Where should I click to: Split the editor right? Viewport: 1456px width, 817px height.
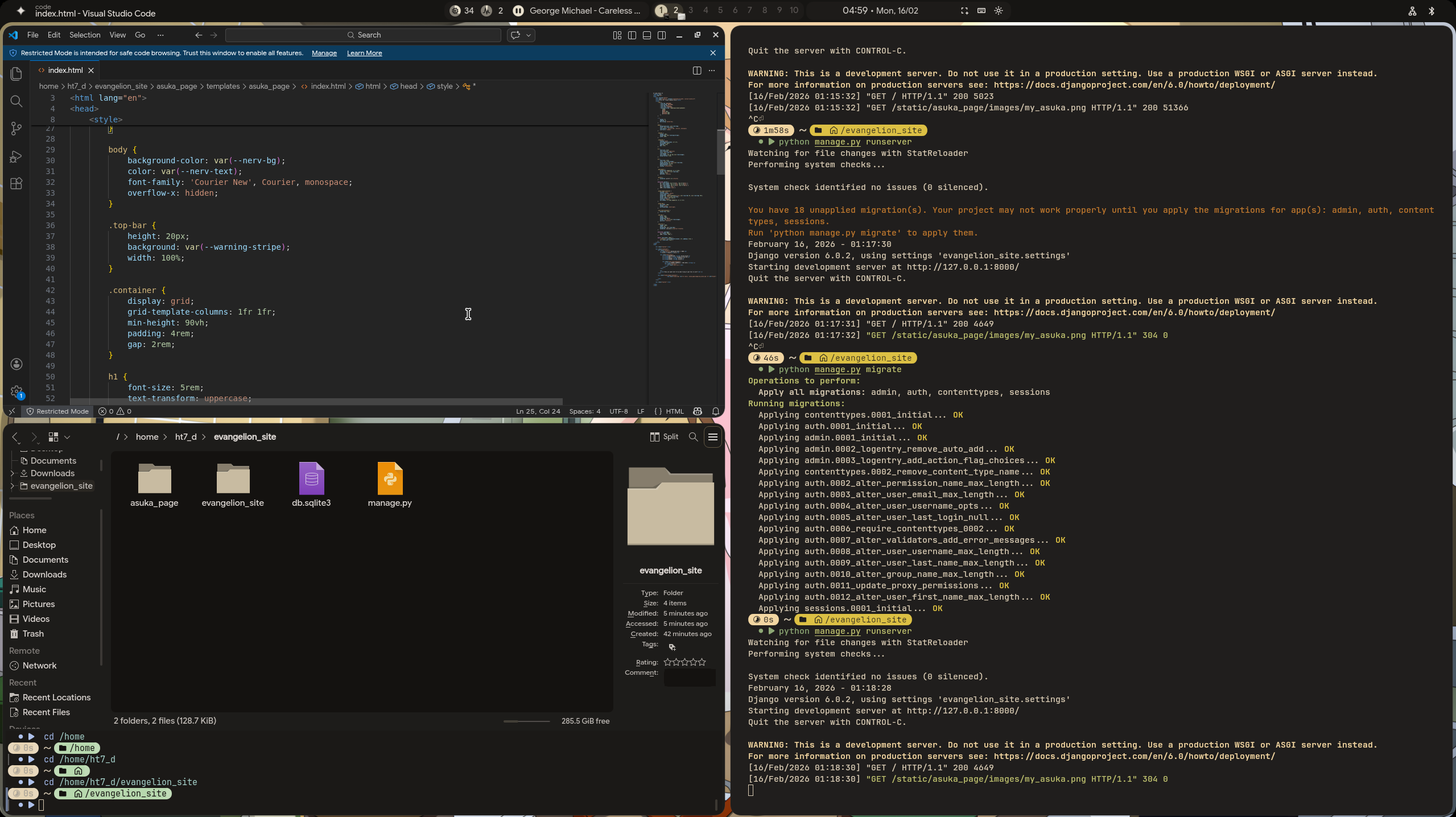696,71
